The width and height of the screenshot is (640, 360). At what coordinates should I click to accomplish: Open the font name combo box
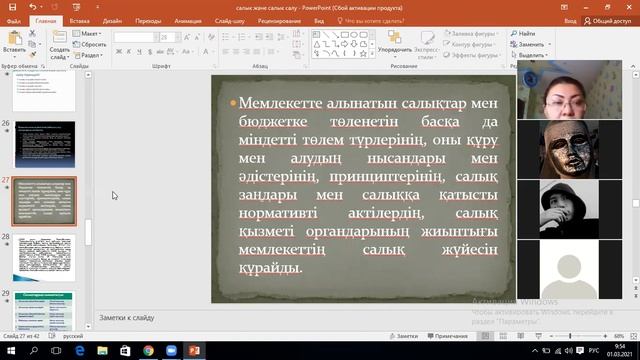point(136,37)
